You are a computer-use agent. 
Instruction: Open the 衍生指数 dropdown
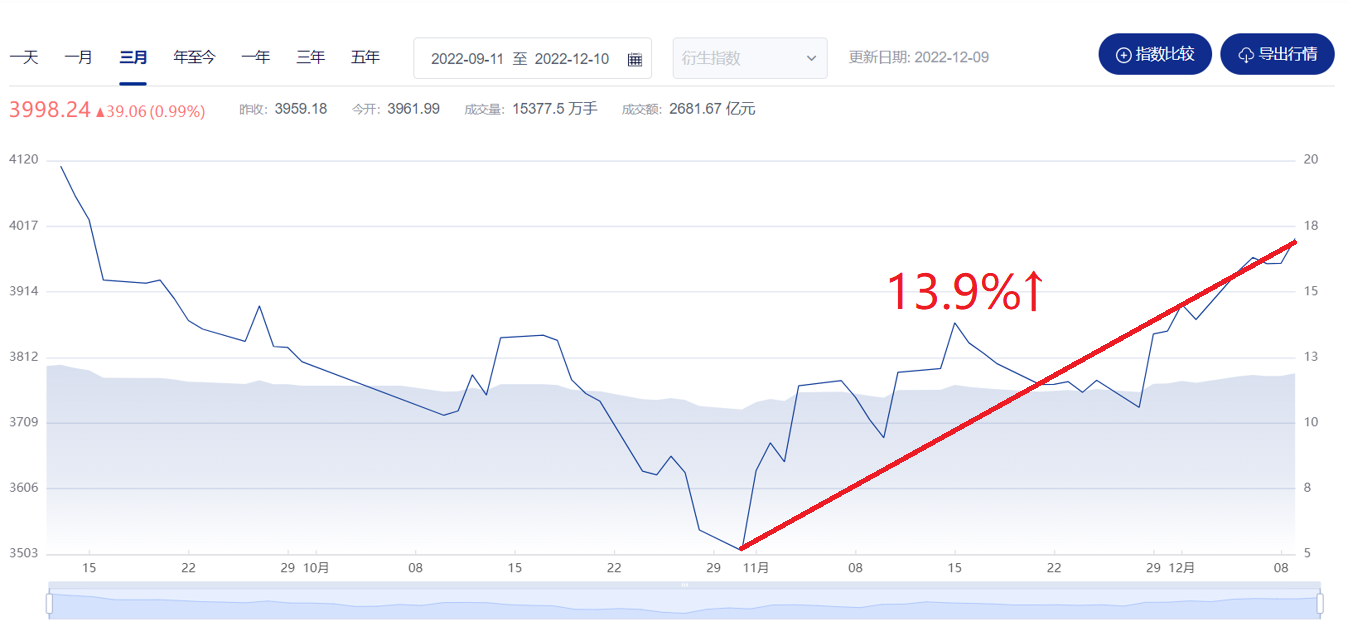point(750,58)
